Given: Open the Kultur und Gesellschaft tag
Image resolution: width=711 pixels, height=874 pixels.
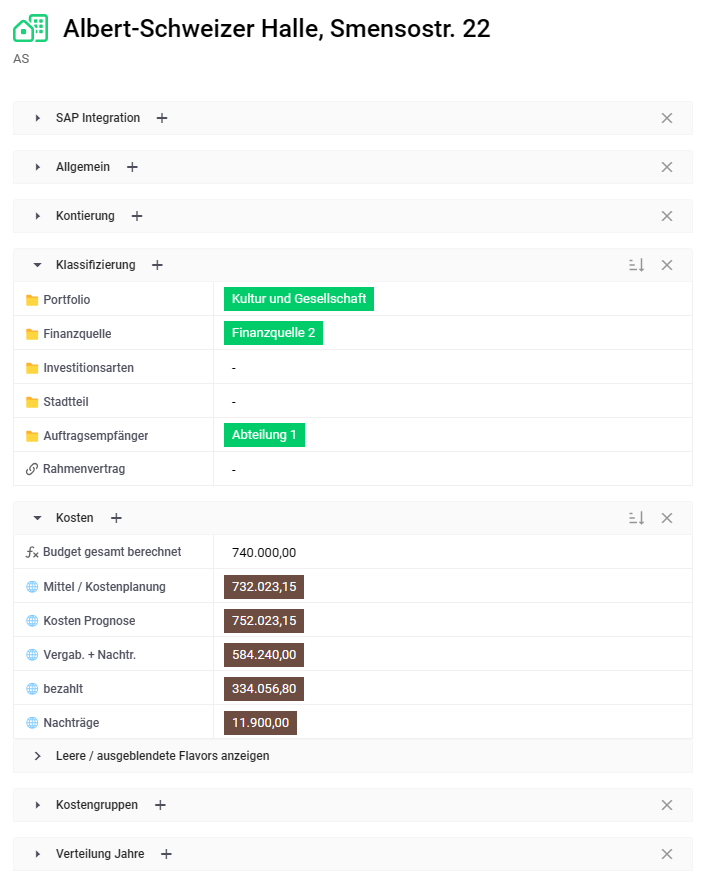Looking at the screenshot, I should [299, 299].
